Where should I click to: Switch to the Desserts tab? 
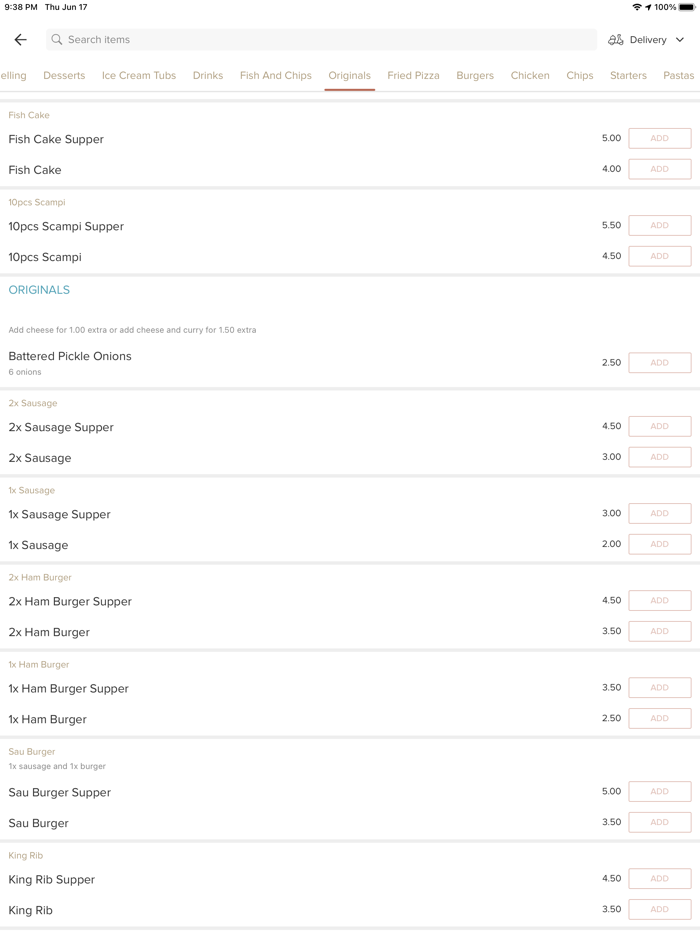[x=64, y=75]
